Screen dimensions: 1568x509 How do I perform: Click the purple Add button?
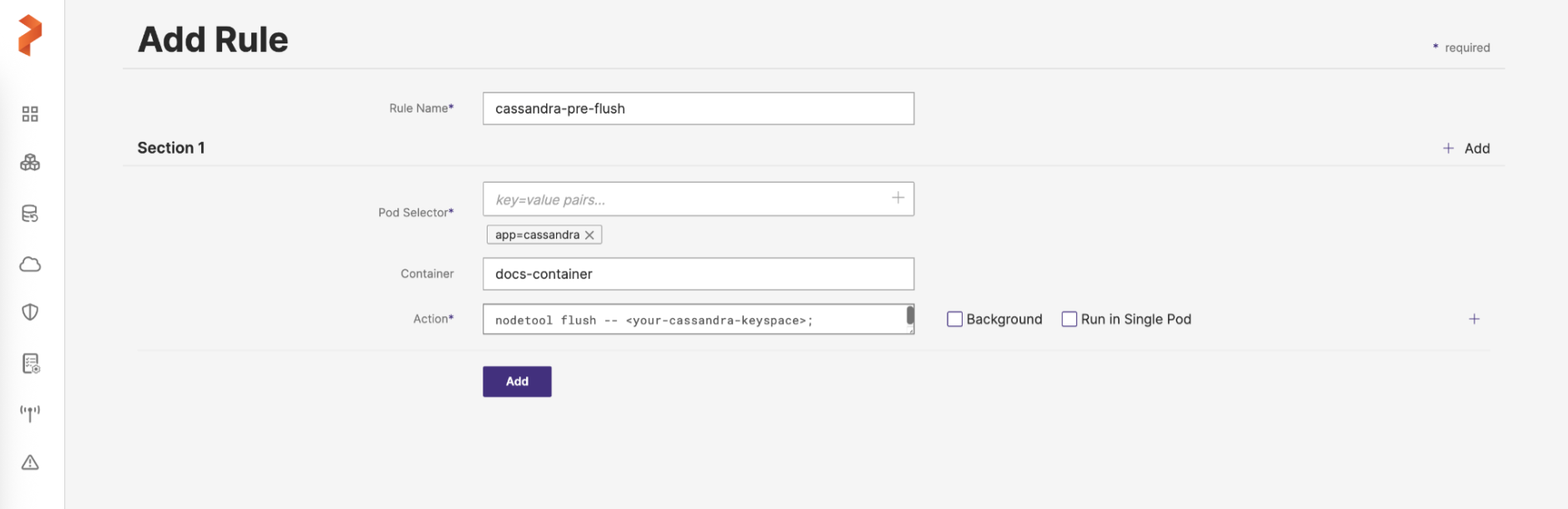point(517,381)
